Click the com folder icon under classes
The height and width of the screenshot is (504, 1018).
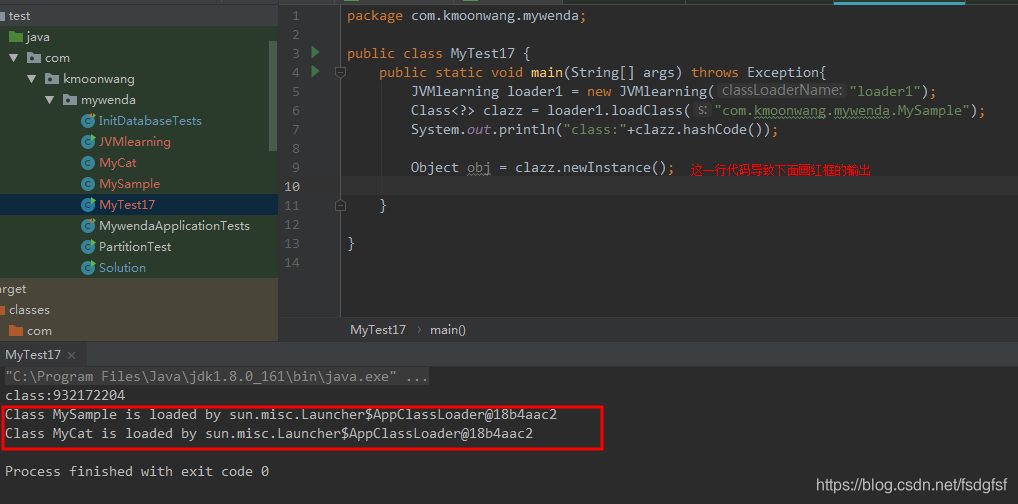[16, 331]
